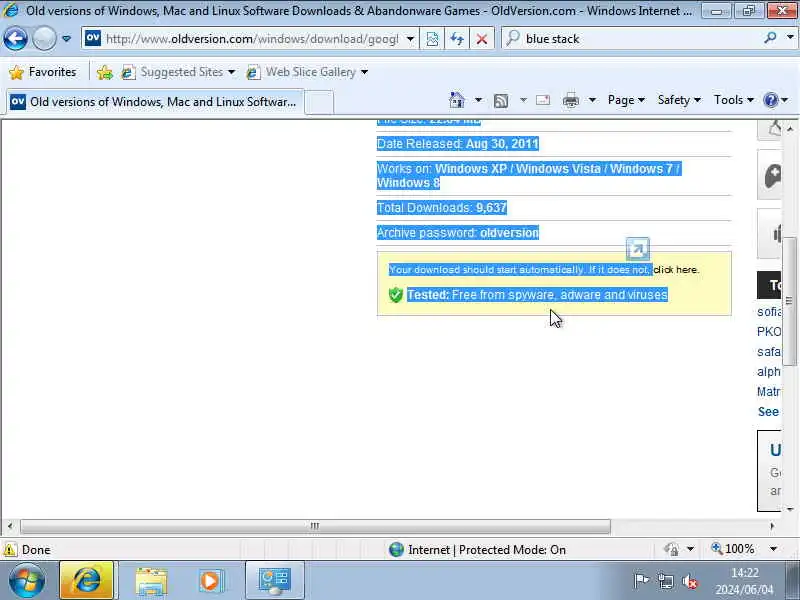Image resolution: width=800 pixels, height=600 pixels.
Task: Click the control panel taskbar app icon
Action: point(275,580)
